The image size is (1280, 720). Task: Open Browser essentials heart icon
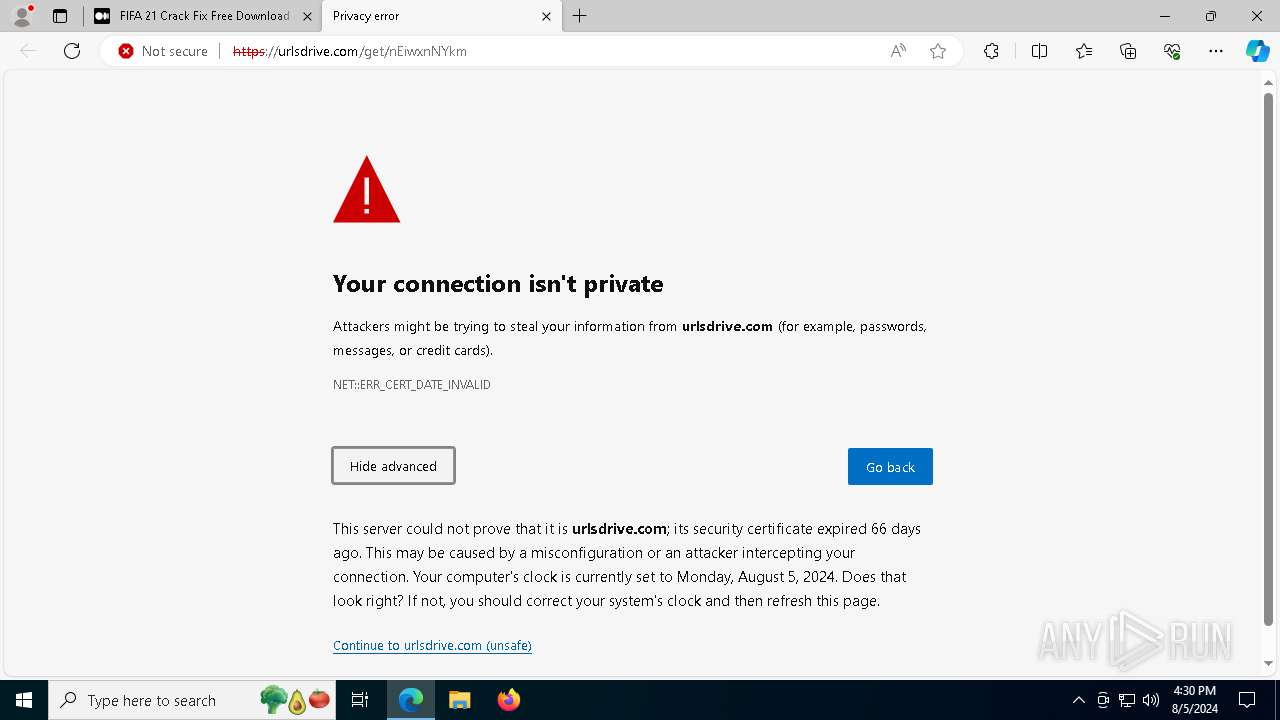coord(1172,51)
